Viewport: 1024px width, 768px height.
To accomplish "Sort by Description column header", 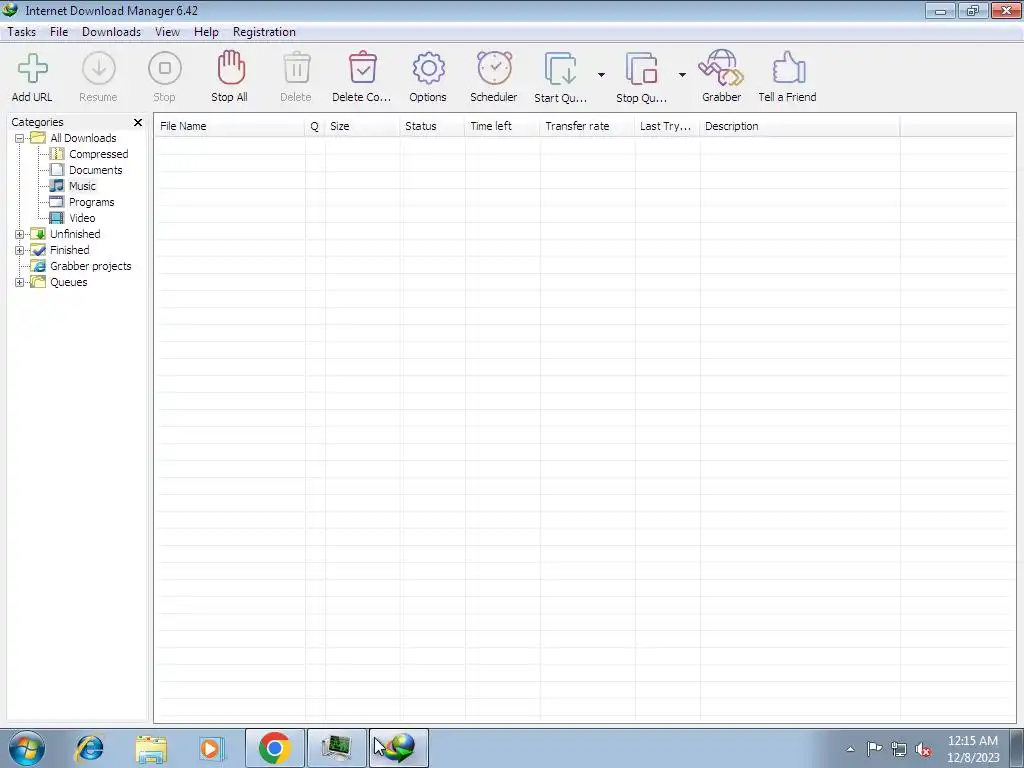I will click(x=799, y=126).
